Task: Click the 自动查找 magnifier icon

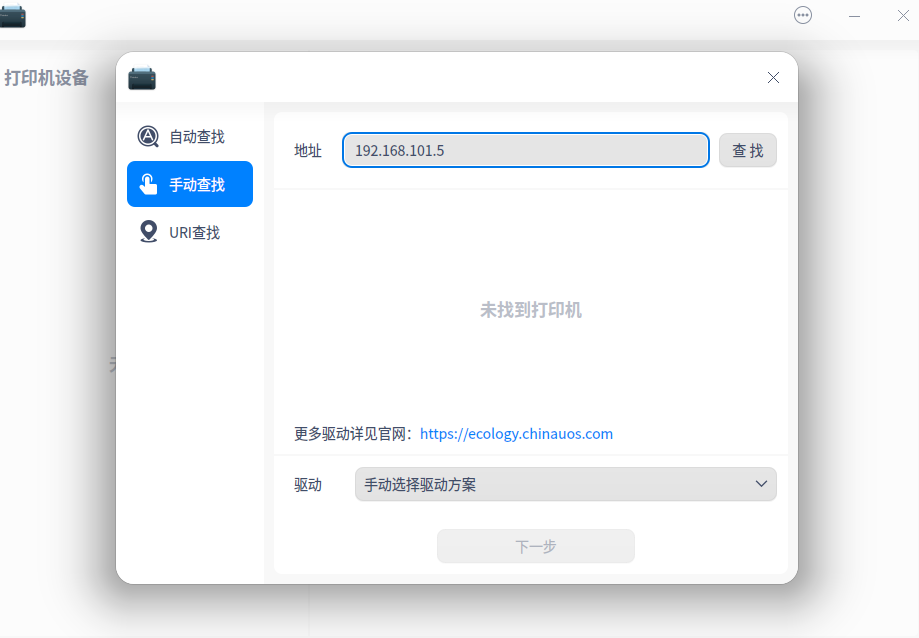Action: point(148,137)
